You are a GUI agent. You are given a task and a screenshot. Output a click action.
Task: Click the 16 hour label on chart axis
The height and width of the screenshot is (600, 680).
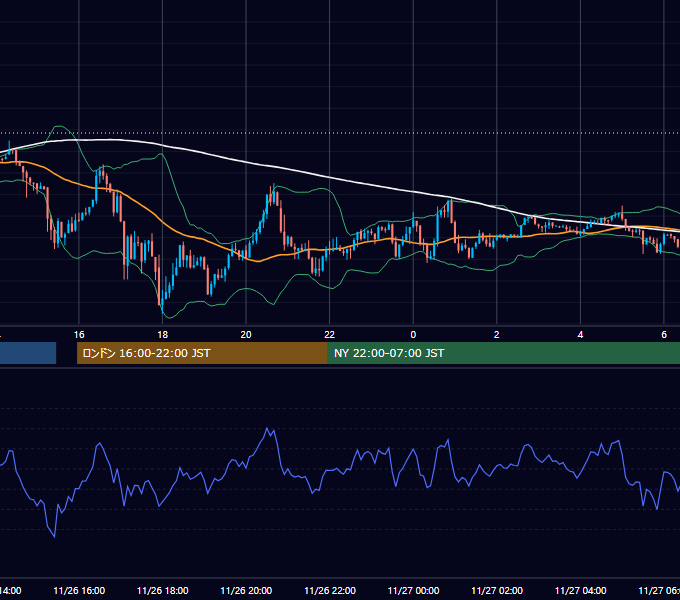pos(79,335)
